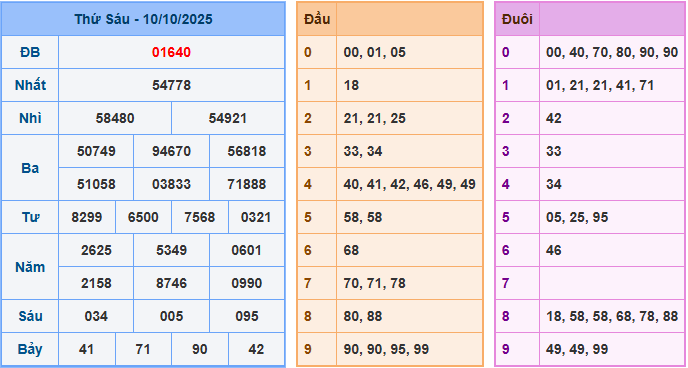Select Đuôi row values 05, 25, 95
The height and width of the screenshot is (368, 688).
tap(577, 218)
